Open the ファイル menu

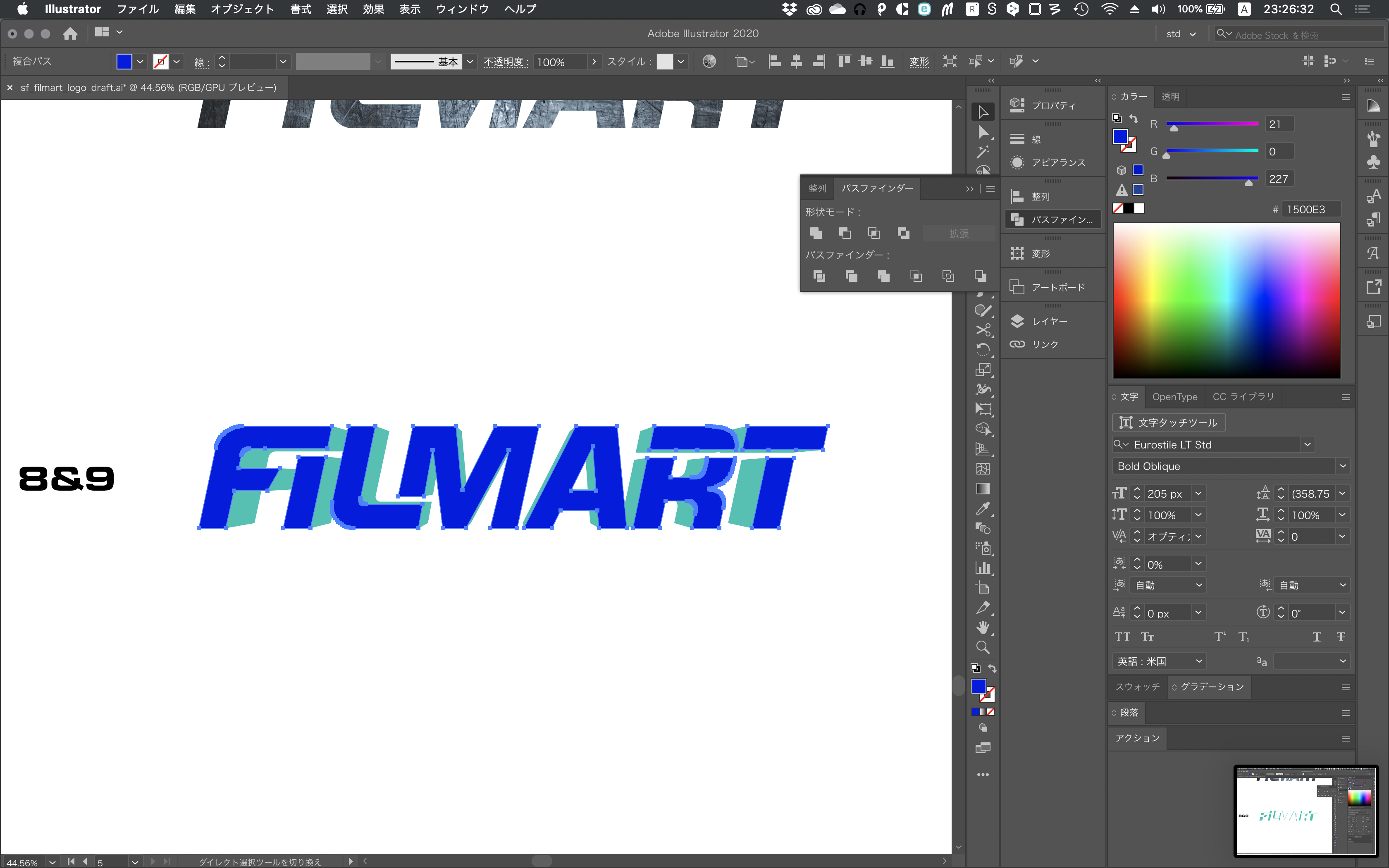(138, 9)
